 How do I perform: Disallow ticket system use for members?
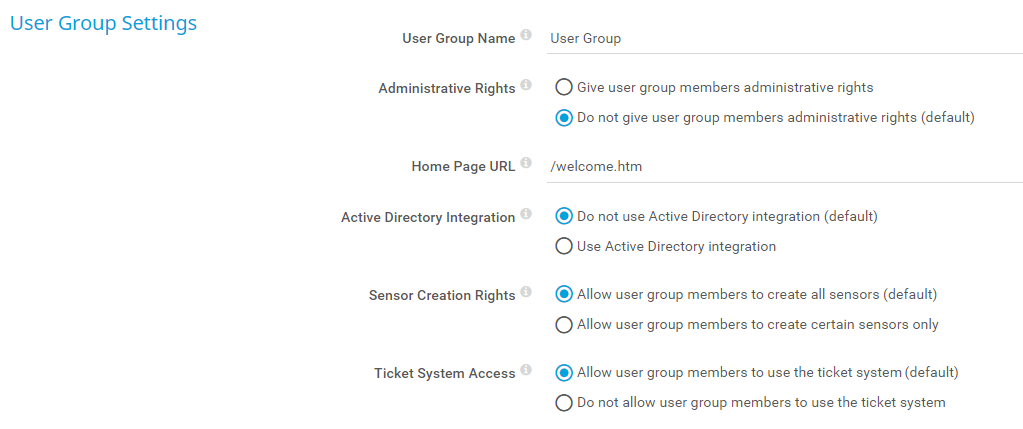(564, 403)
